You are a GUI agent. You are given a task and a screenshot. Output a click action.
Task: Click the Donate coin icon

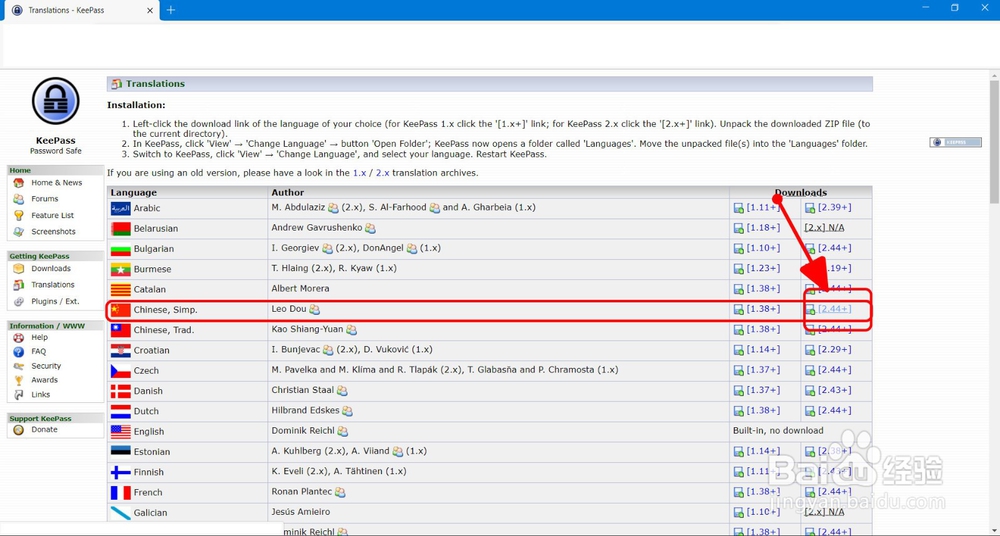pos(18,429)
